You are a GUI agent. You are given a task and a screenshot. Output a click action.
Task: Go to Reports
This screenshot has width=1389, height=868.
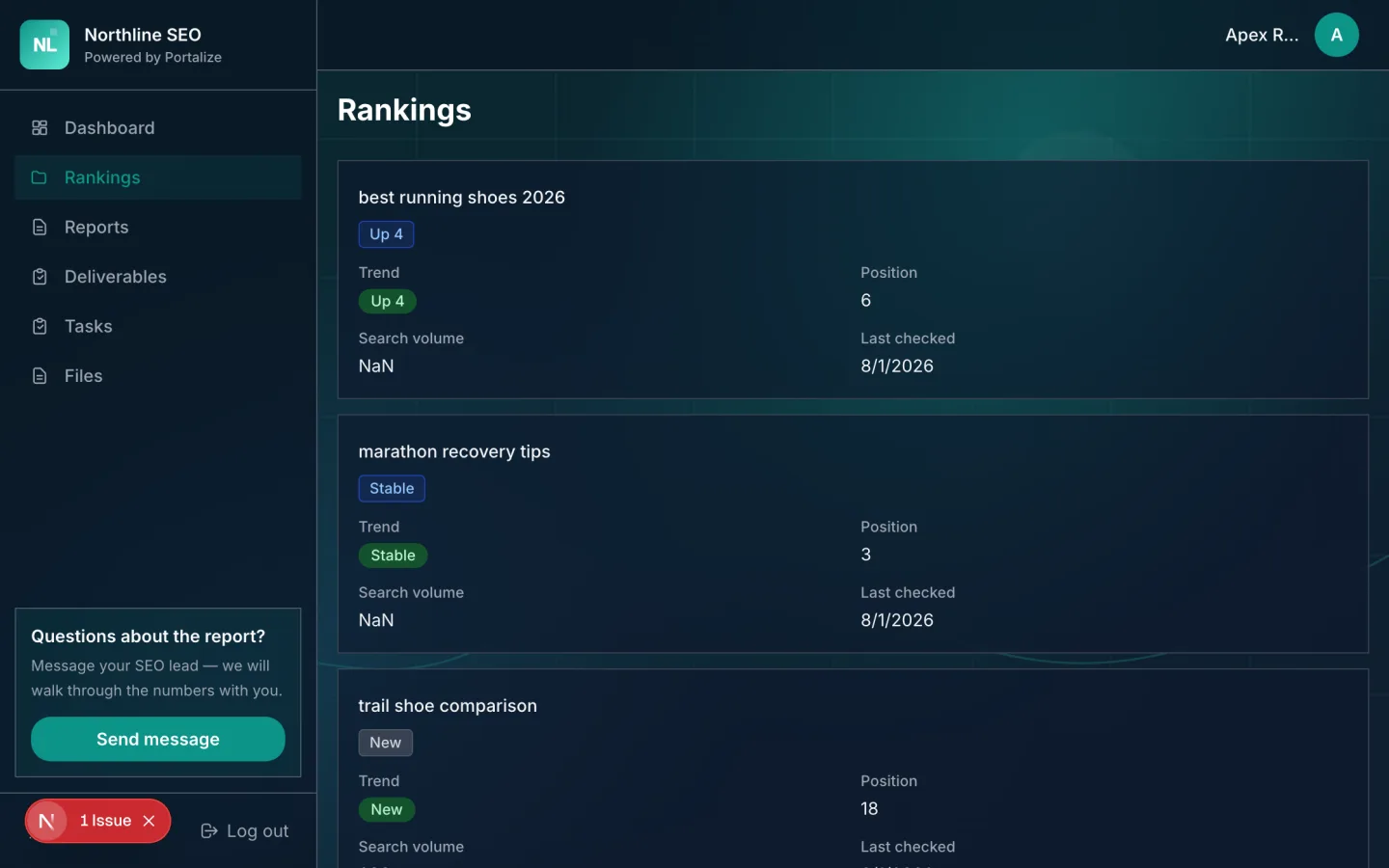(x=158, y=227)
